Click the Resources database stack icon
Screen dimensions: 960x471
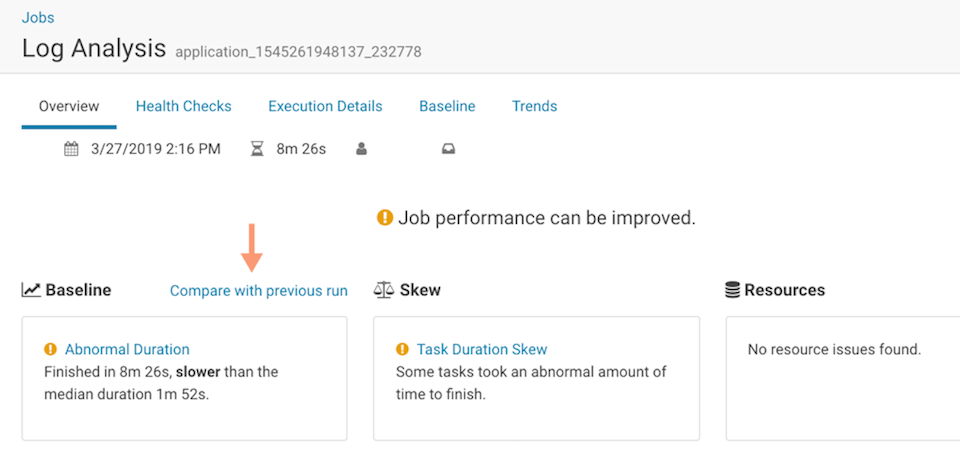coord(733,290)
